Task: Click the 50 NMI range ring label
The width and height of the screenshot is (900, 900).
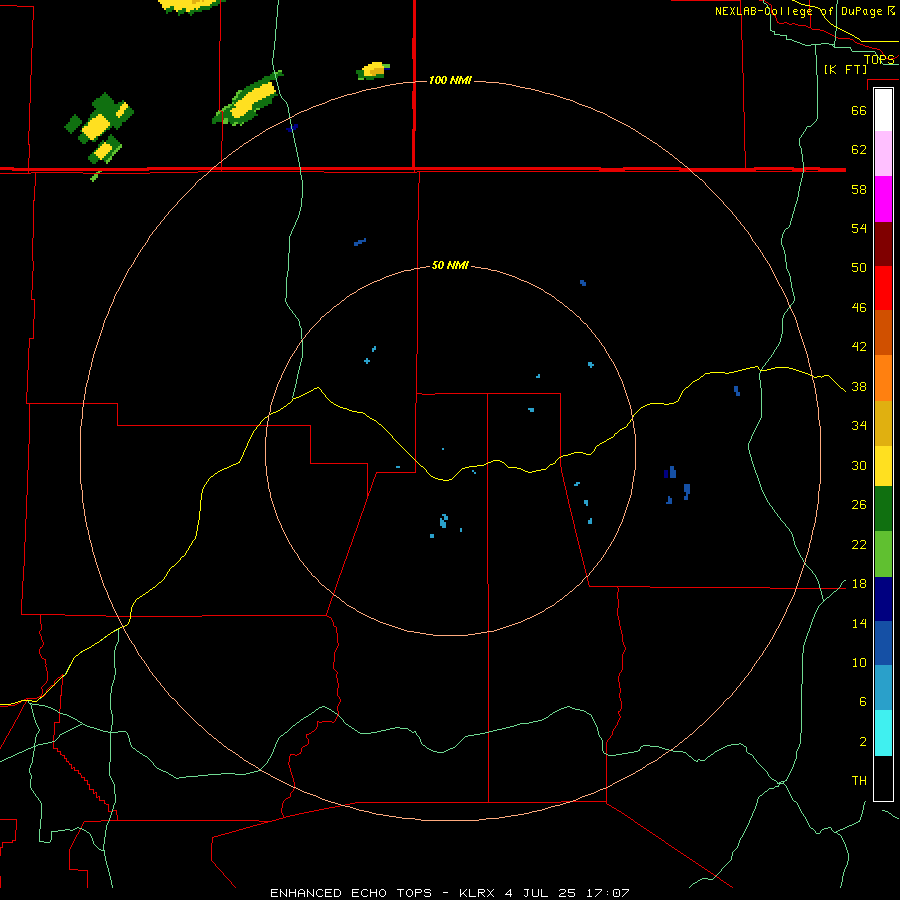Action: (x=450, y=265)
